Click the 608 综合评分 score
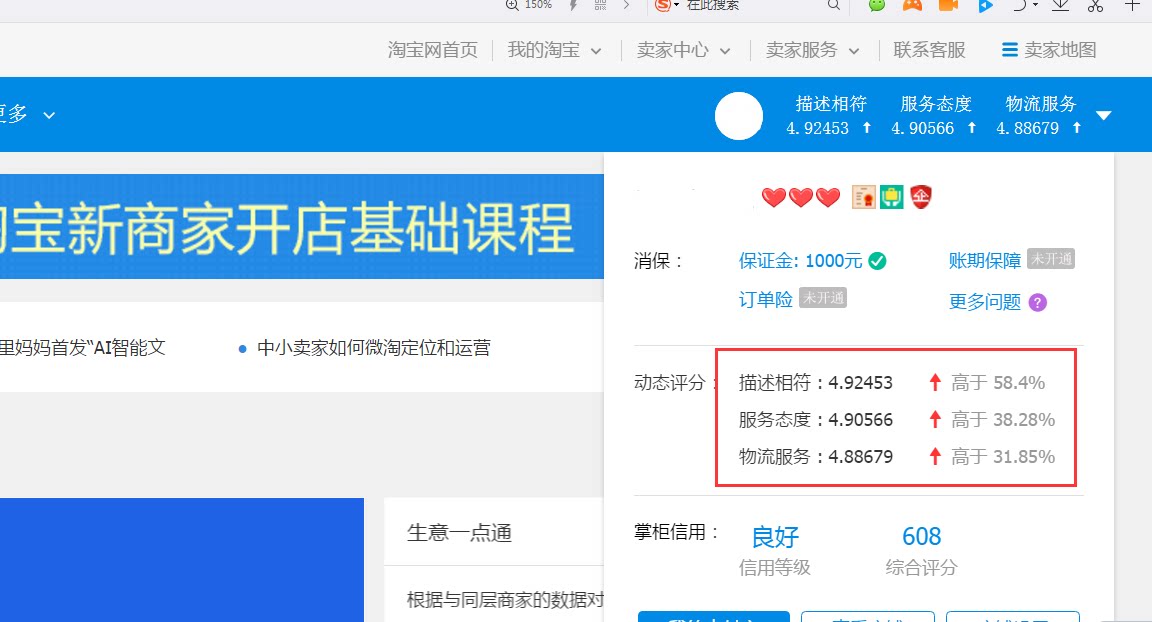 coord(921,536)
